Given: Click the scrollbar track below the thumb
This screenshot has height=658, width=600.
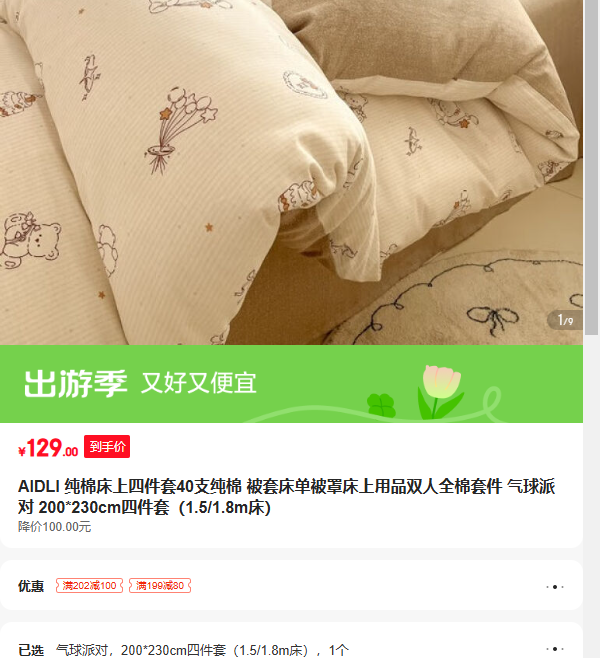Looking at the screenshot, I should point(592,495).
